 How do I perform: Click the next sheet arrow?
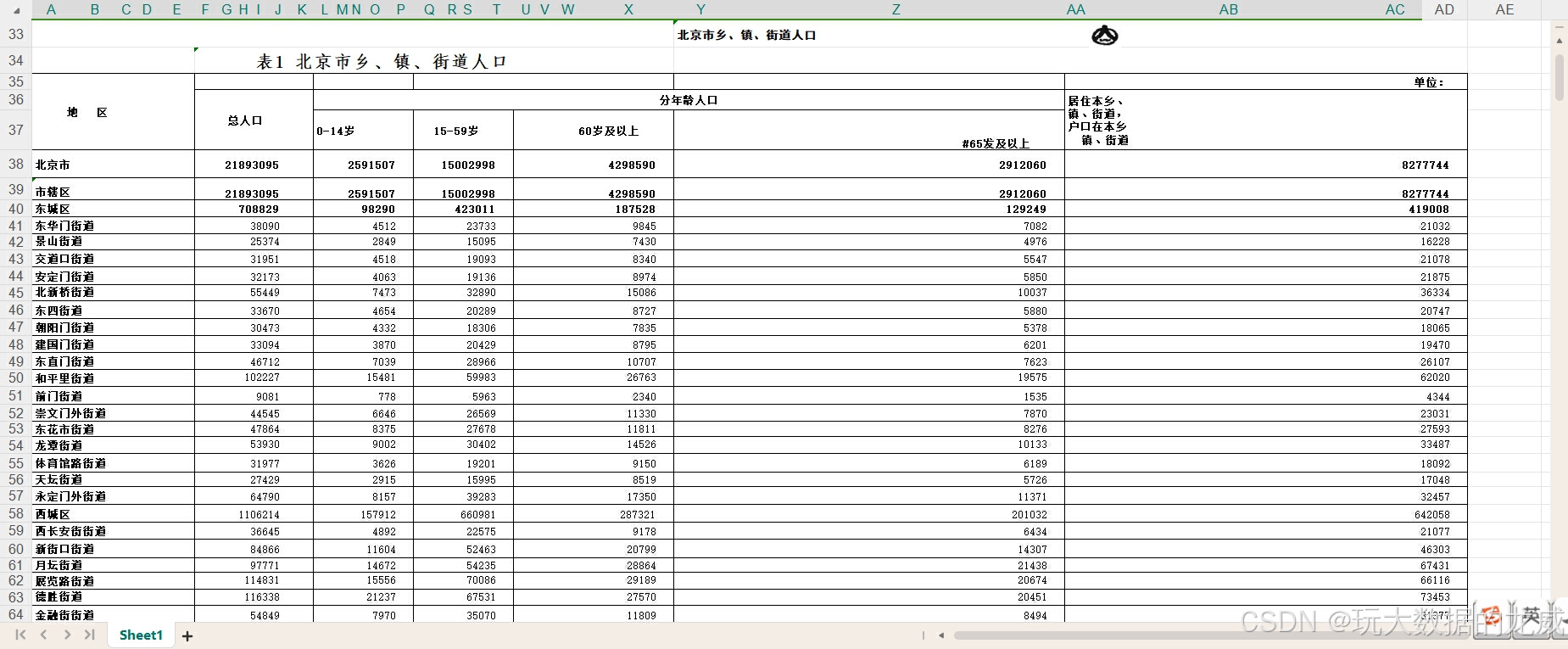(x=67, y=635)
